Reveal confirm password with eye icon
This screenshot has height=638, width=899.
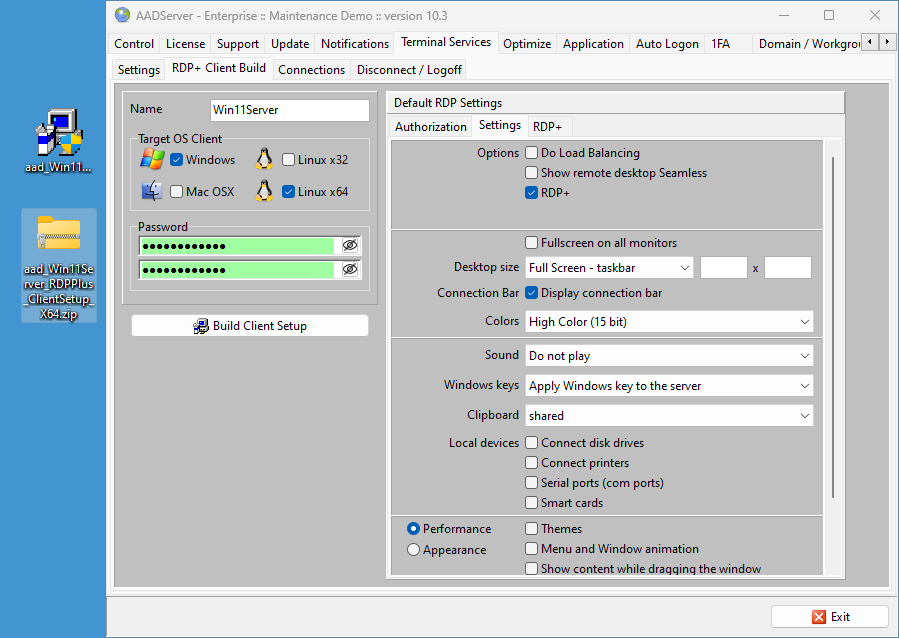coord(349,269)
